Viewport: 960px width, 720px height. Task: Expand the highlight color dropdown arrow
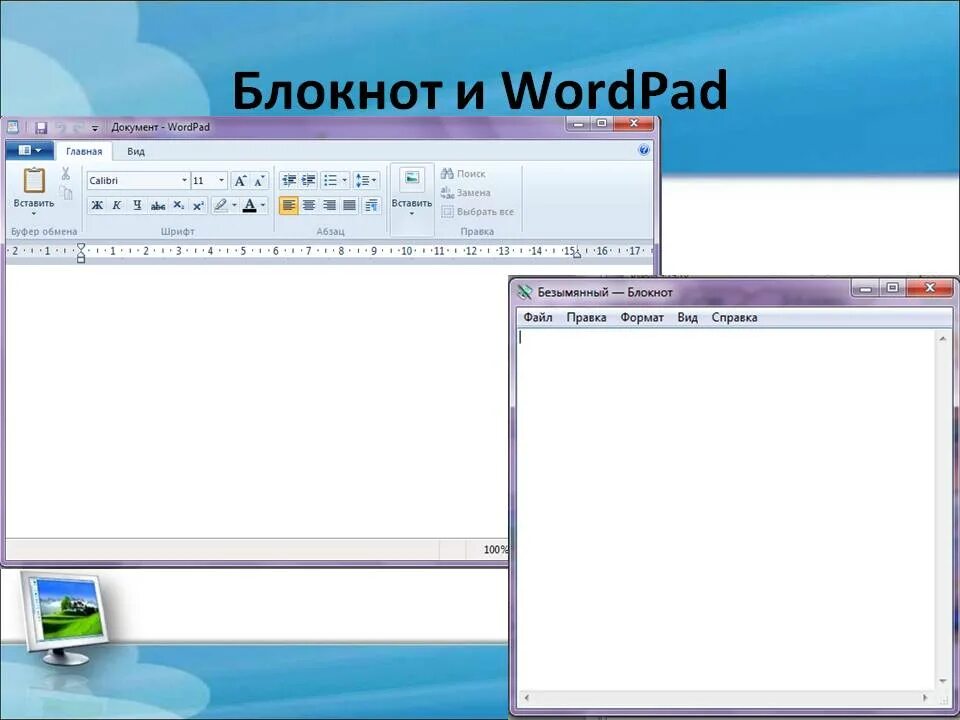pyautogui.click(x=234, y=205)
